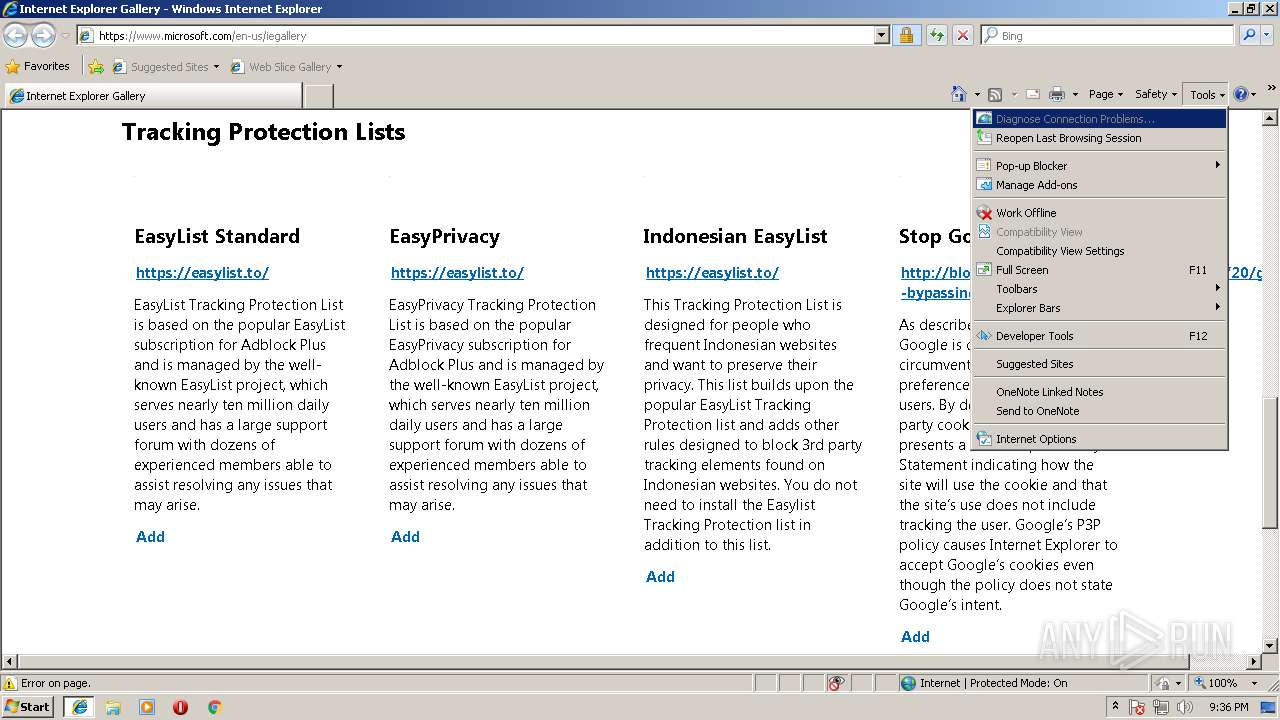The width and height of the screenshot is (1280, 720).
Task: Choose Reopen Last Browsing Session
Action: click(x=1100, y=138)
